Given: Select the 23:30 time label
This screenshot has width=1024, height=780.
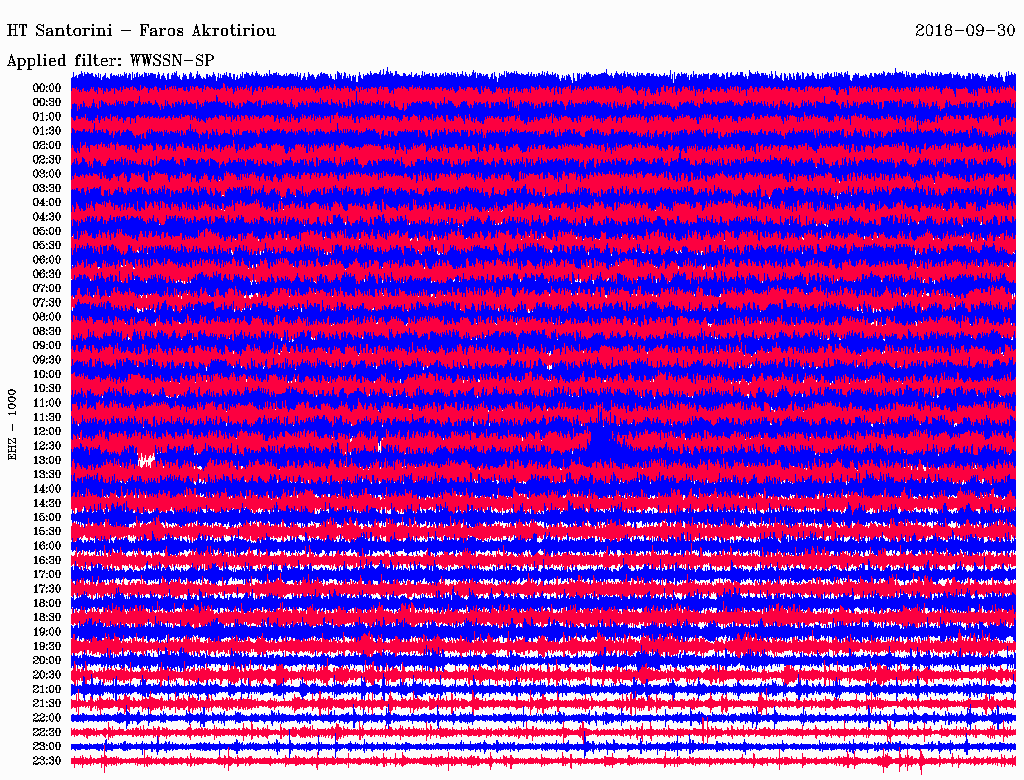Looking at the screenshot, I should 47,760.
